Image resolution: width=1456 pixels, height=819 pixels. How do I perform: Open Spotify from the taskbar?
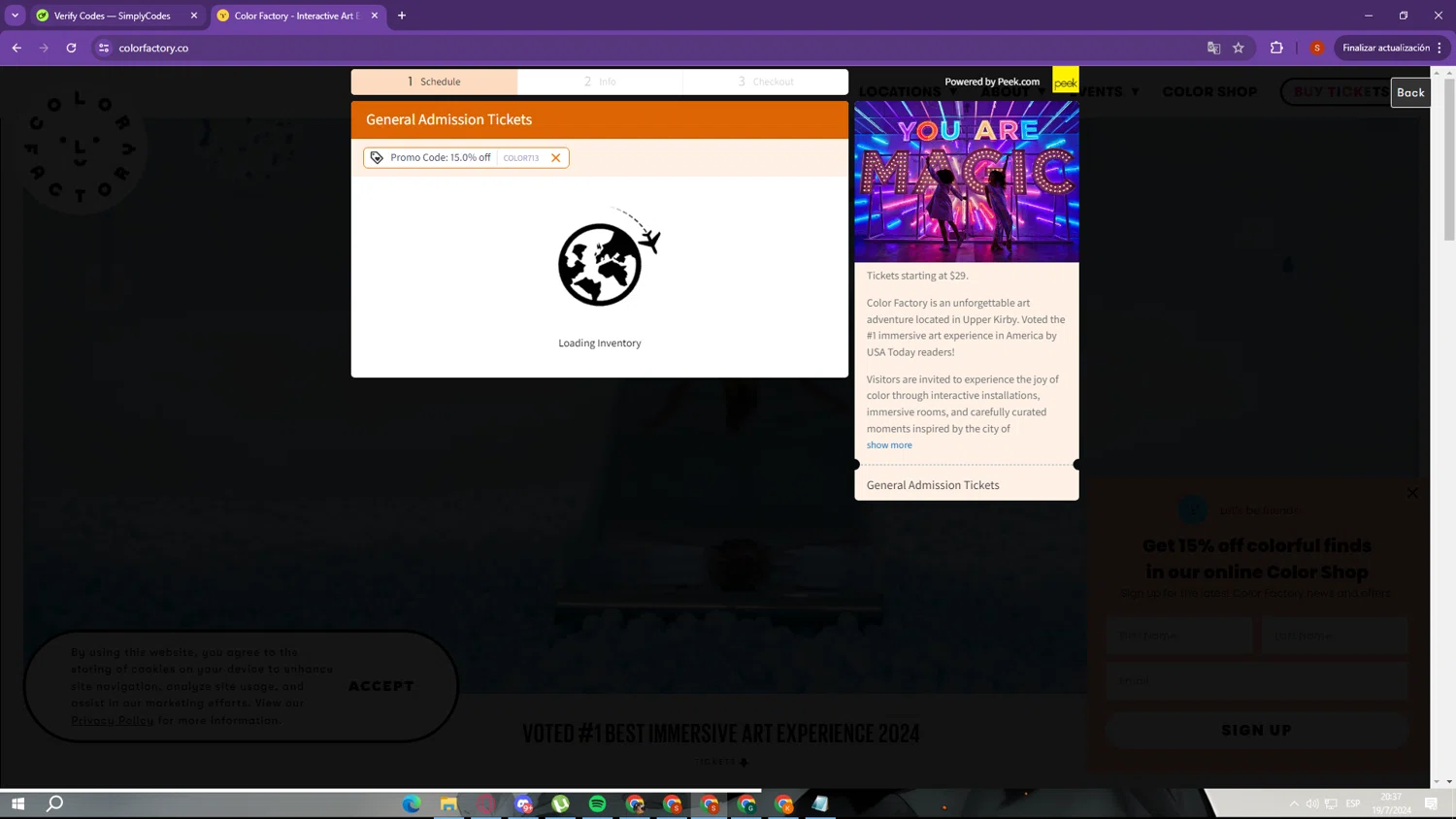pyautogui.click(x=598, y=803)
